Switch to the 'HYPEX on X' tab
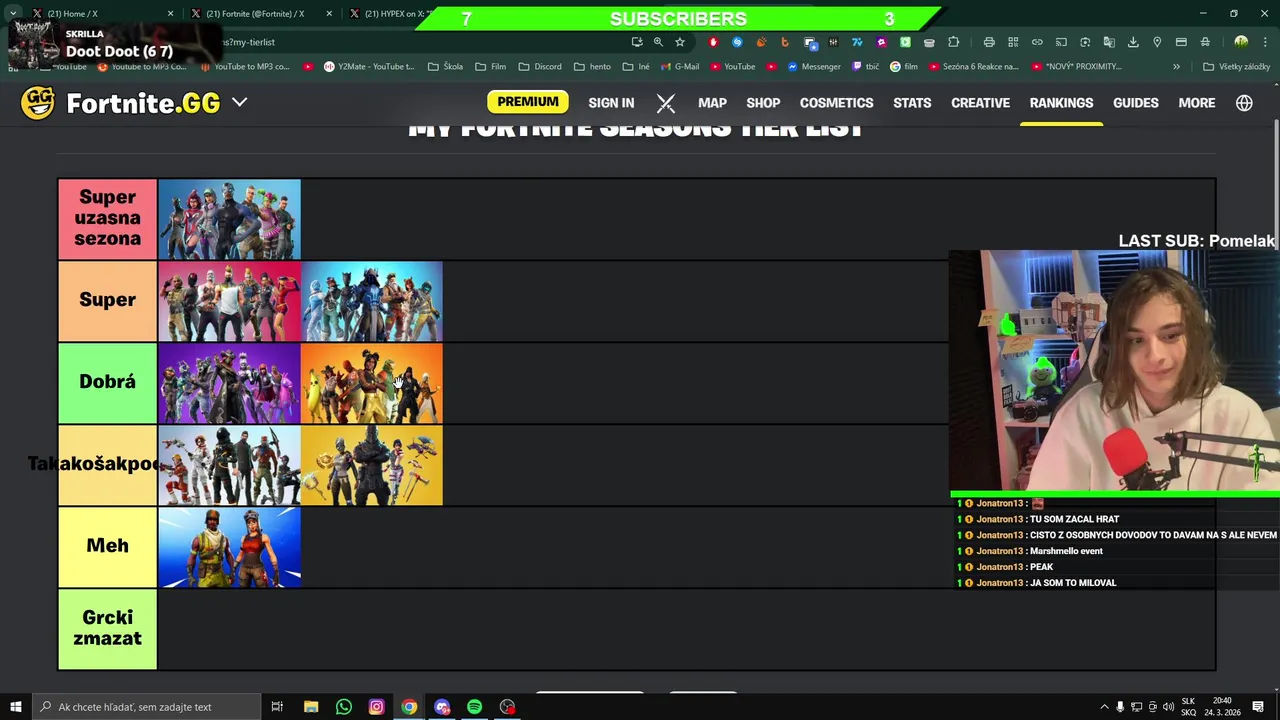The height and width of the screenshot is (720, 1280). click(x=388, y=14)
